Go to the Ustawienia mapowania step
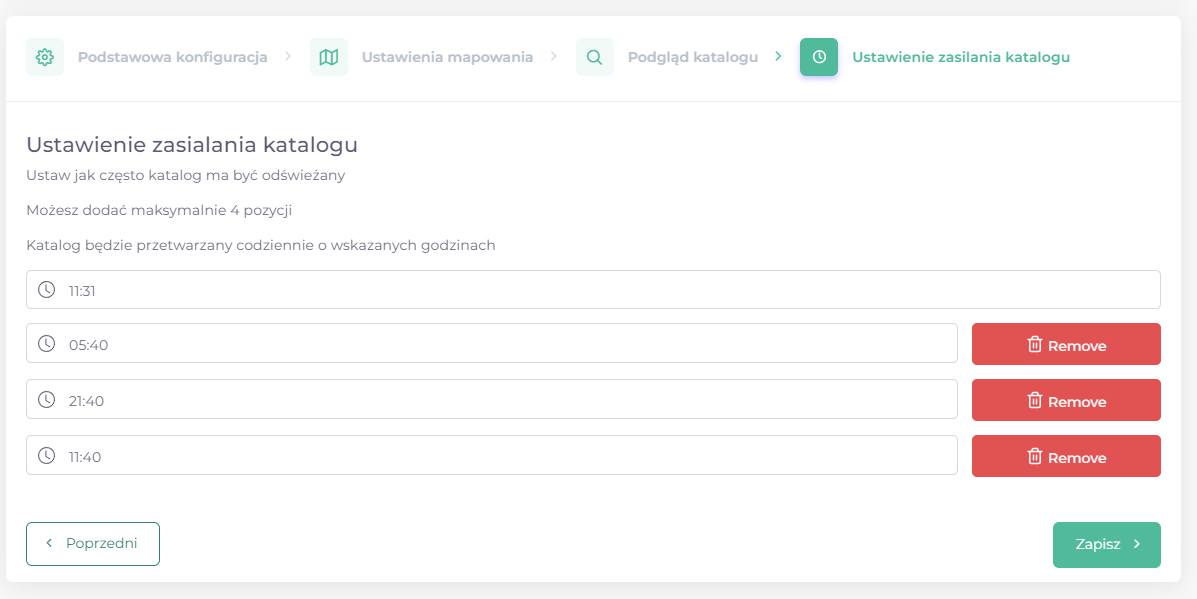The width and height of the screenshot is (1197, 599). point(447,57)
